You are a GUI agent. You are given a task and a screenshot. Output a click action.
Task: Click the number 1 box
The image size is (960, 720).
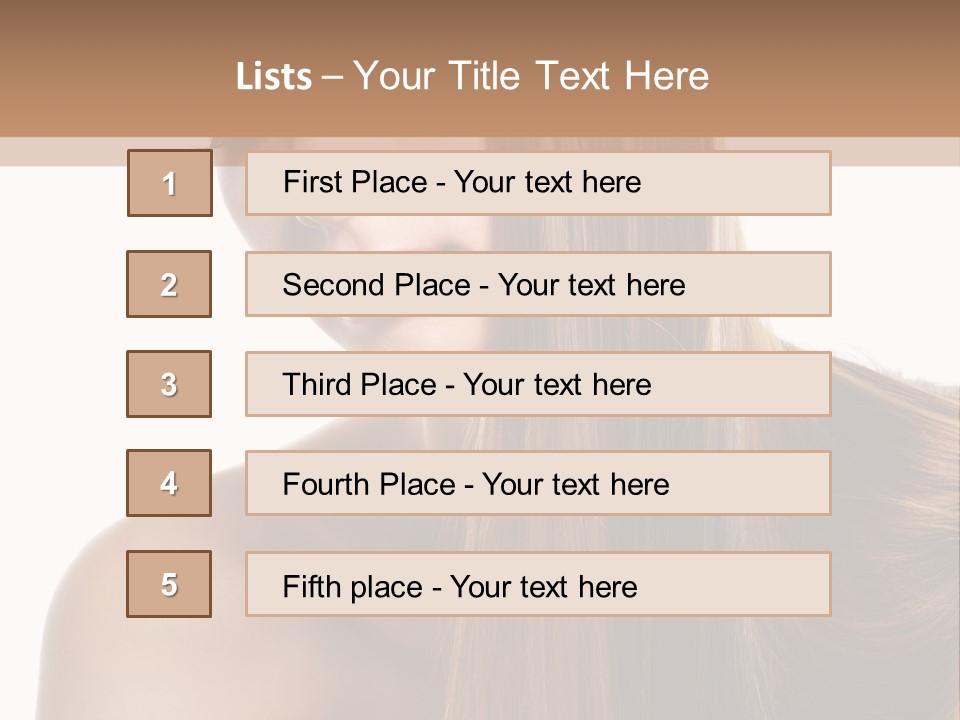170,183
